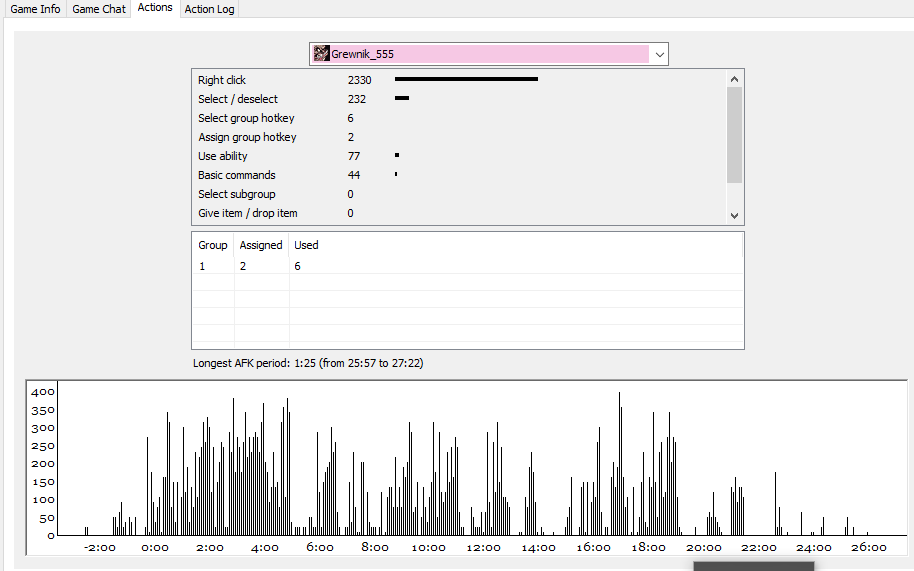Click the Grewnik_555 player avatar icon
The image size is (914, 571).
click(x=321, y=54)
